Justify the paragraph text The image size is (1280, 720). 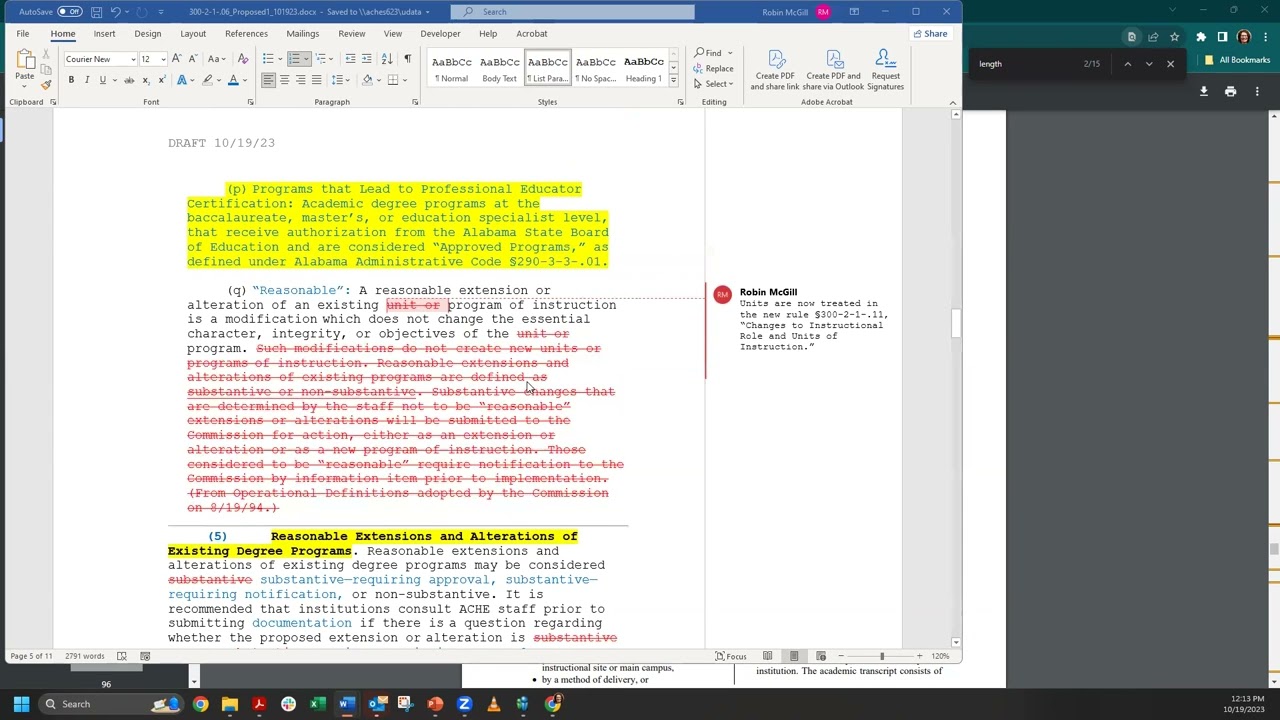click(x=316, y=80)
